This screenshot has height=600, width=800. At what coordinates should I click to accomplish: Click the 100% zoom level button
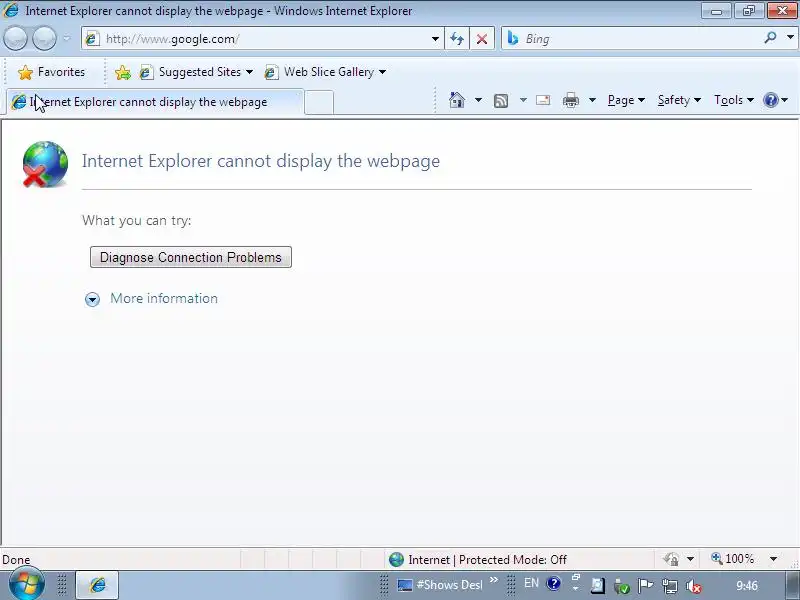pyautogui.click(x=733, y=559)
